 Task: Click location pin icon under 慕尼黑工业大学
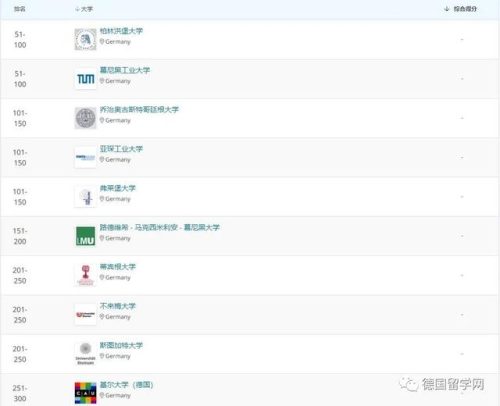coord(102,81)
